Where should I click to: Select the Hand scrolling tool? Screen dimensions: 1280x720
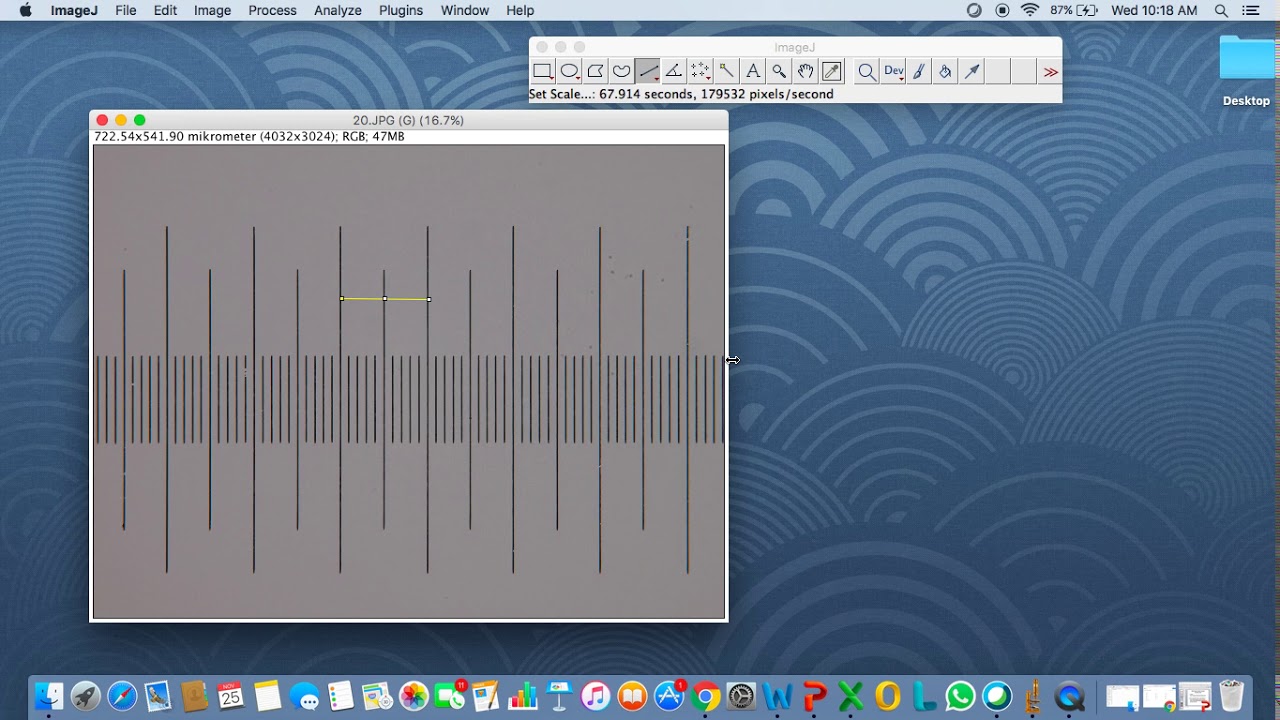804,71
